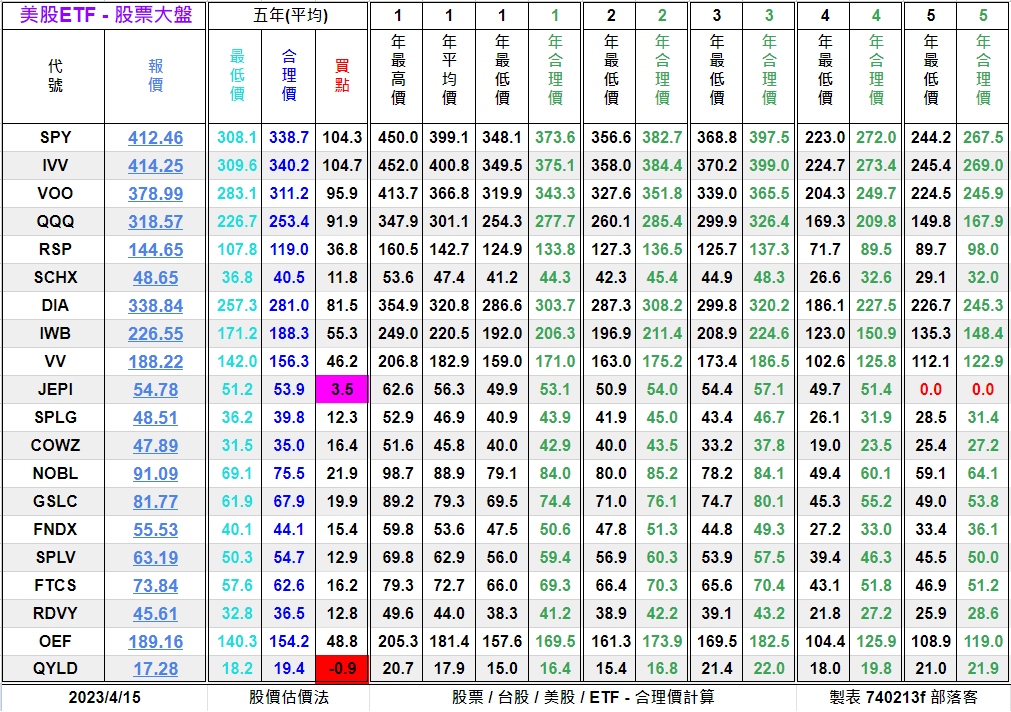Image resolution: width=1011 pixels, height=712 pixels.
Task: Click the 股價估價法 footer cell
Action: point(288,697)
